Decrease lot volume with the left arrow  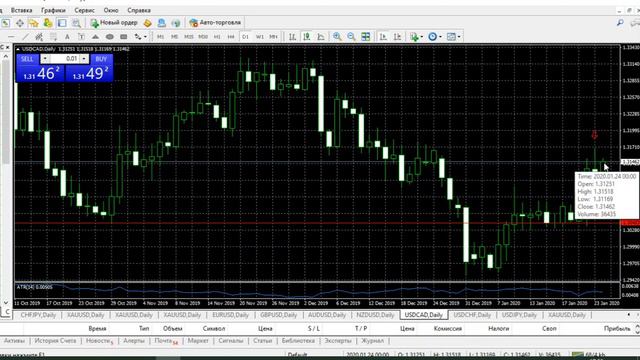click(44, 59)
